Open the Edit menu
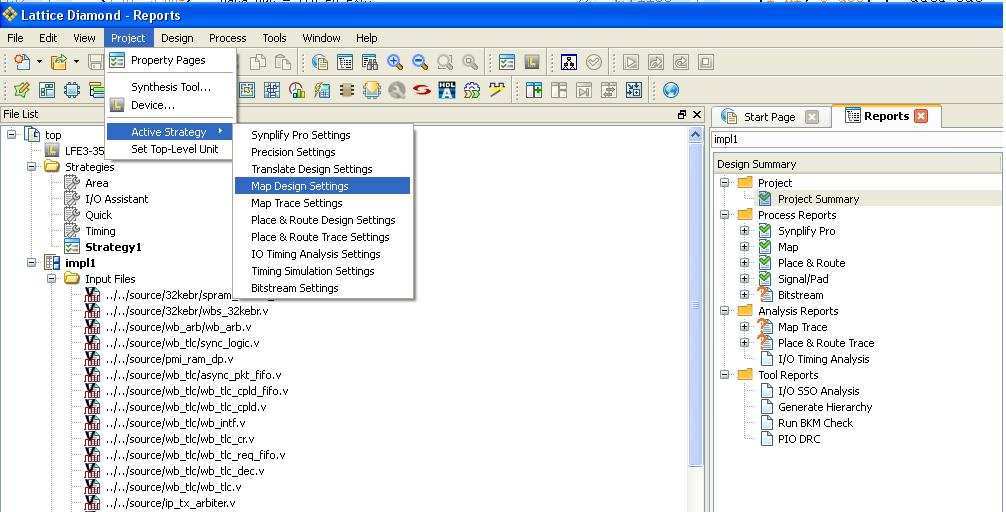This screenshot has width=1006, height=512. 48,38
